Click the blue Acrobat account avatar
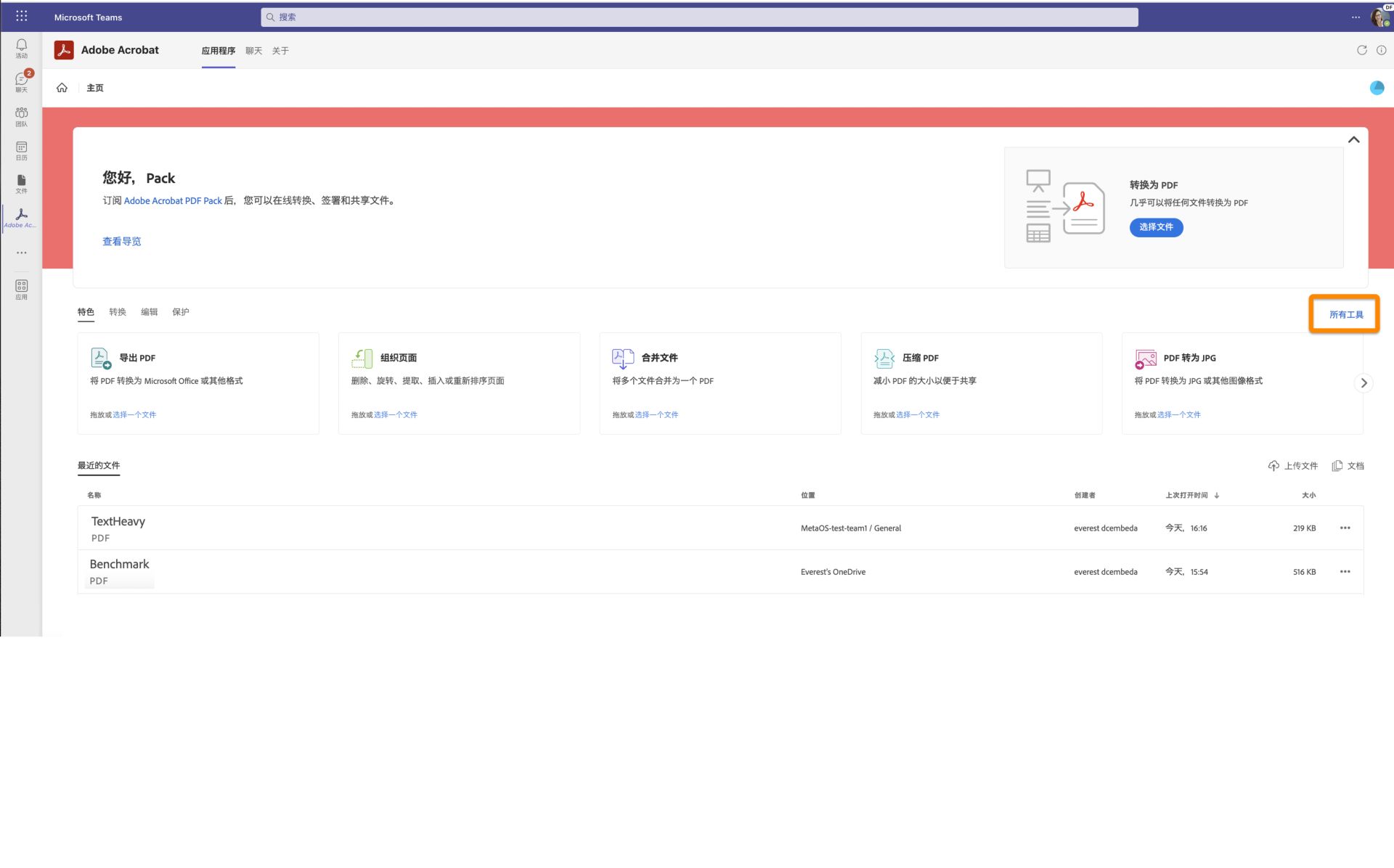Screen dimensions: 1394x868 click(x=1377, y=88)
